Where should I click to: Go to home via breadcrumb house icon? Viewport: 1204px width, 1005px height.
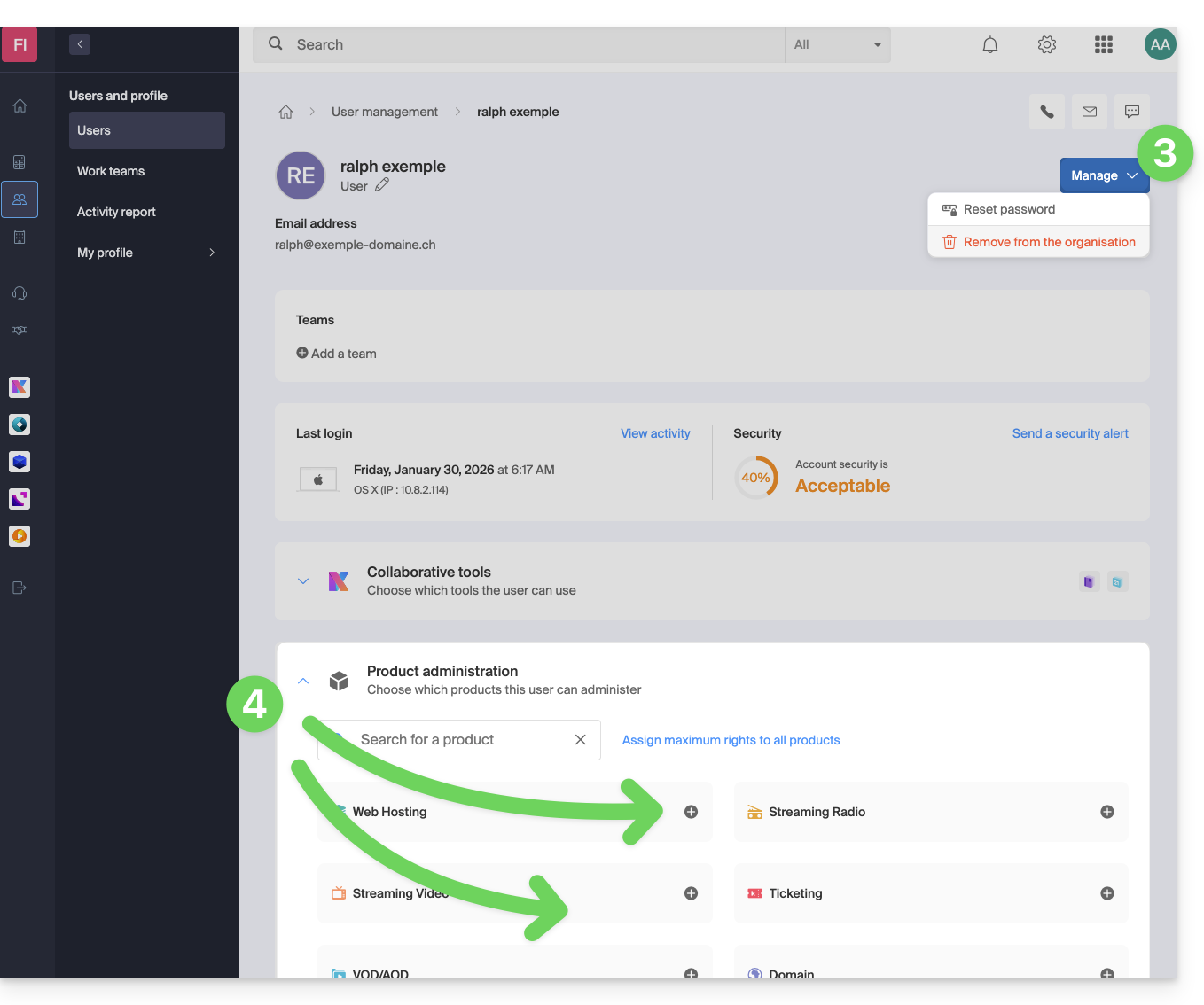point(285,112)
